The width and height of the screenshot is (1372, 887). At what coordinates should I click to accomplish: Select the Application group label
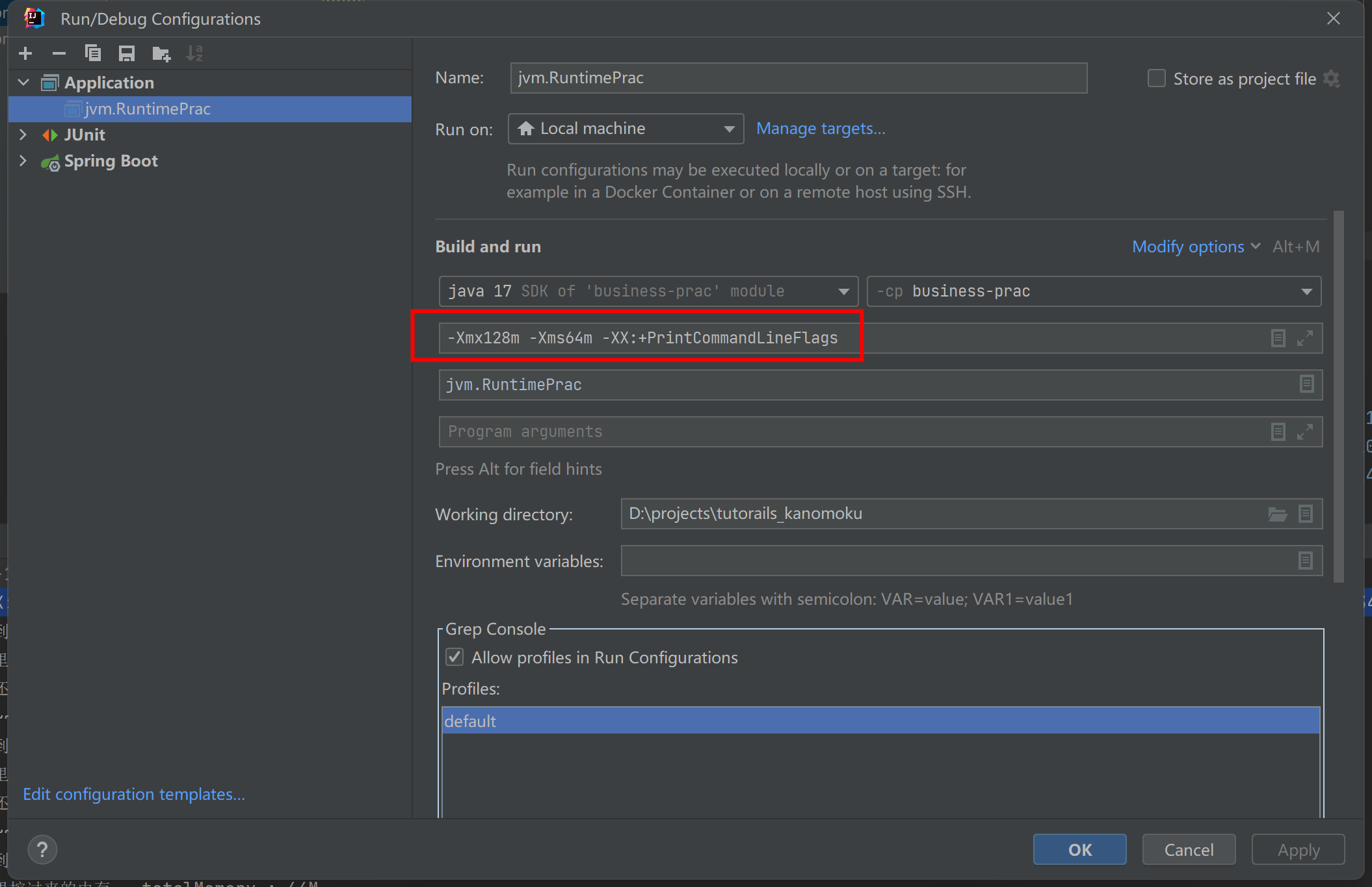(109, 83)
